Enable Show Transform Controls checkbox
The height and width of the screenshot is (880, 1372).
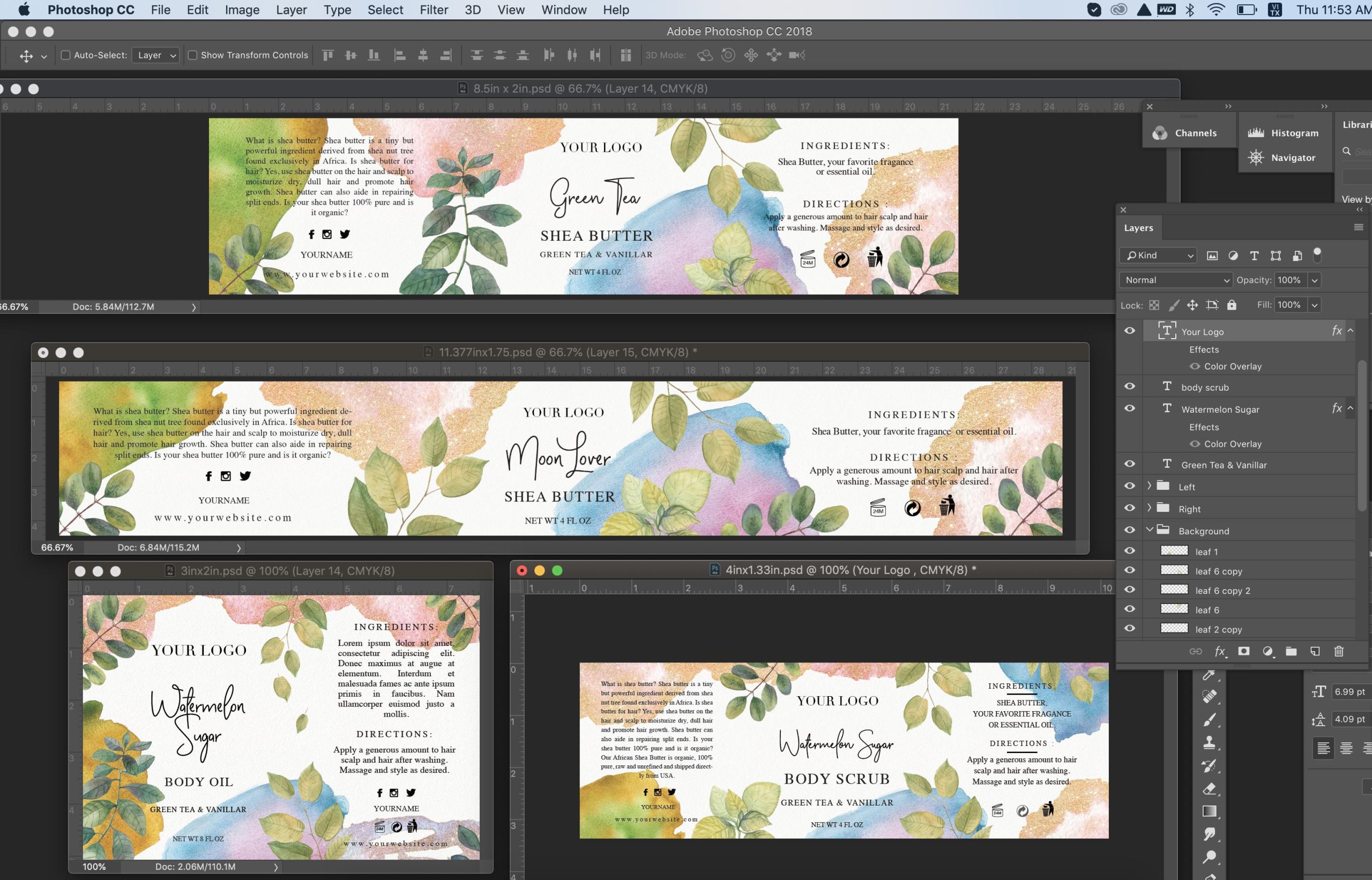coord(192,55)
